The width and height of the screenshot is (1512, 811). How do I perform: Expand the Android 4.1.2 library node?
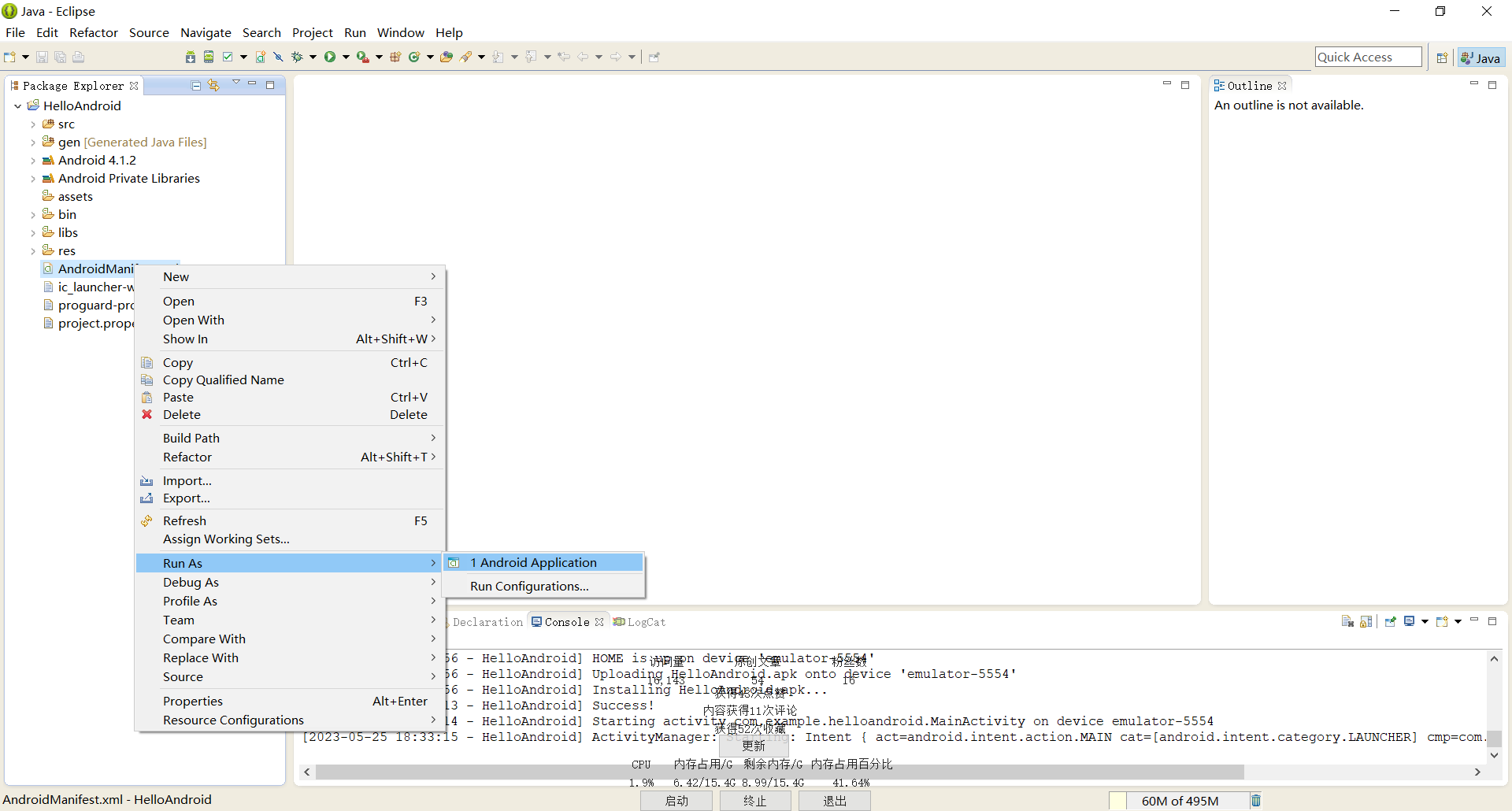coord(33,161)
